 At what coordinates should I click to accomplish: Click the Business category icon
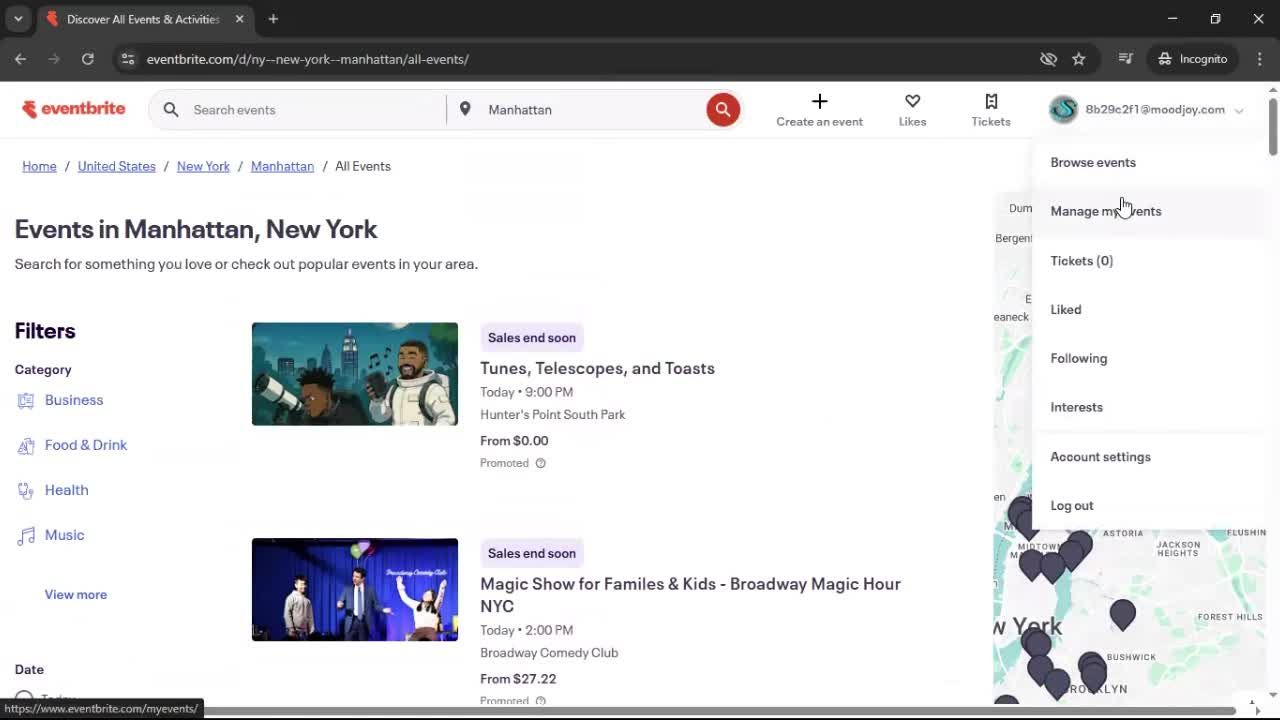pyautogui.click(x=26, y=400)
